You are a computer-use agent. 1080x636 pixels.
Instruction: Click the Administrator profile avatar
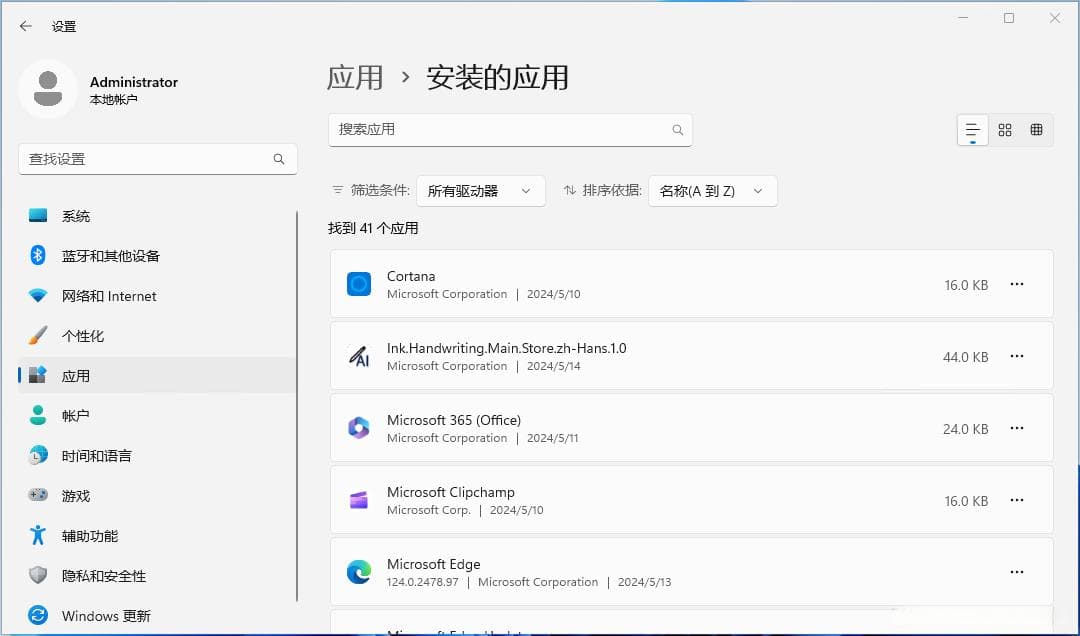(x=48, y=90)
